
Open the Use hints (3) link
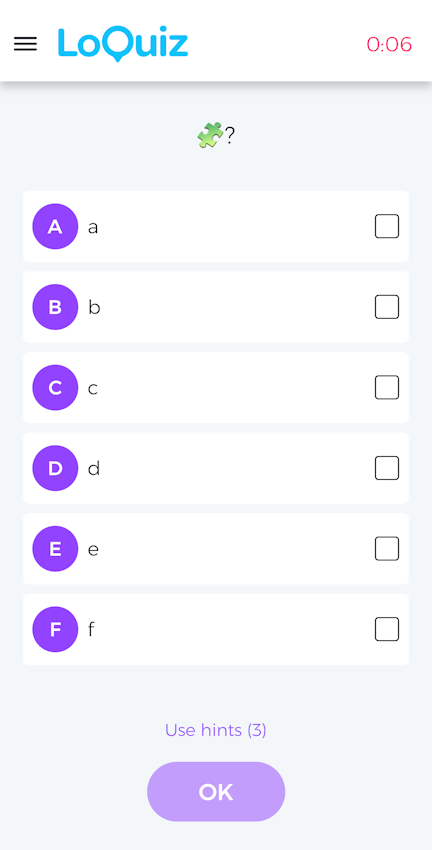point(216,730)
